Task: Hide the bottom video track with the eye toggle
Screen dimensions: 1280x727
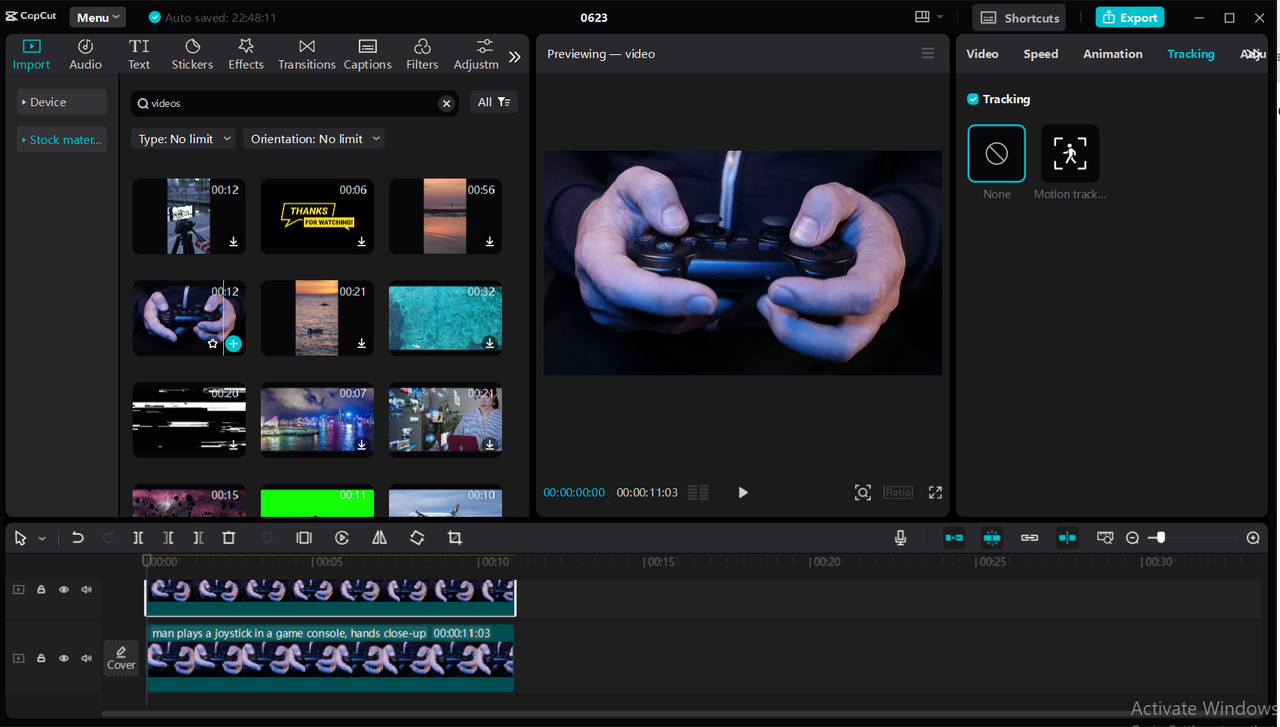Action: pyautogui.click(x=63, y=658)
